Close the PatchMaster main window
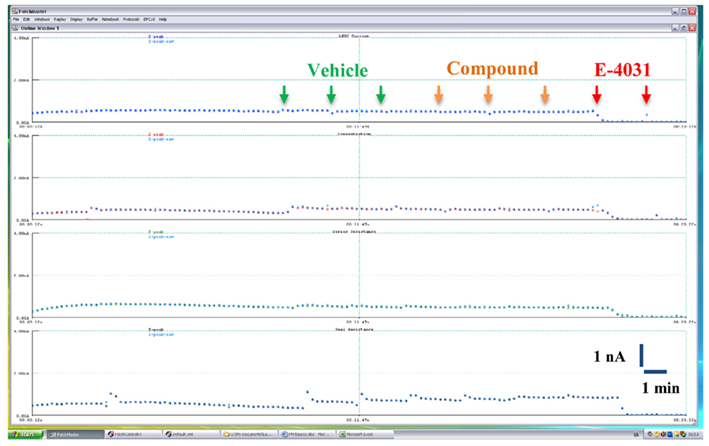Image resolution: width=709 pixels, height=446 pixels. (692, 11)
